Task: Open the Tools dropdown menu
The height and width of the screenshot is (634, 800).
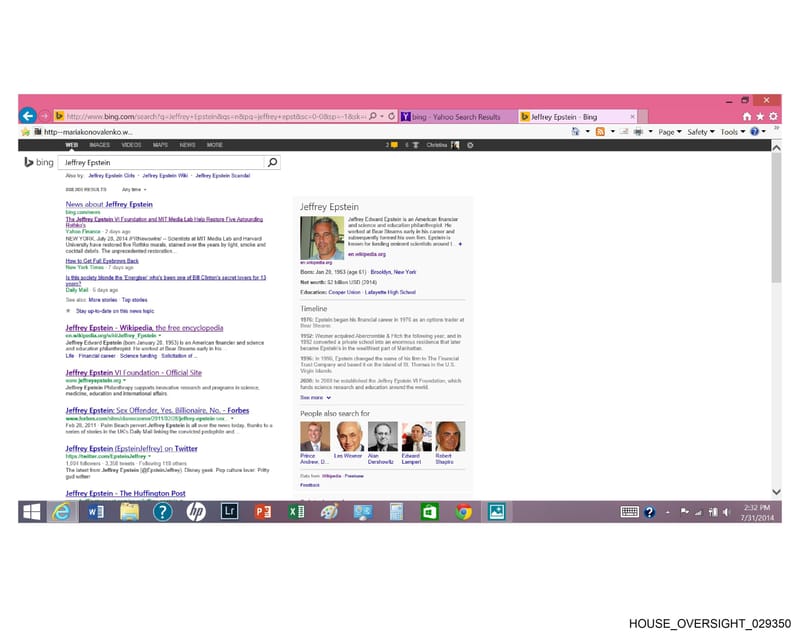Action: [733, 132]
